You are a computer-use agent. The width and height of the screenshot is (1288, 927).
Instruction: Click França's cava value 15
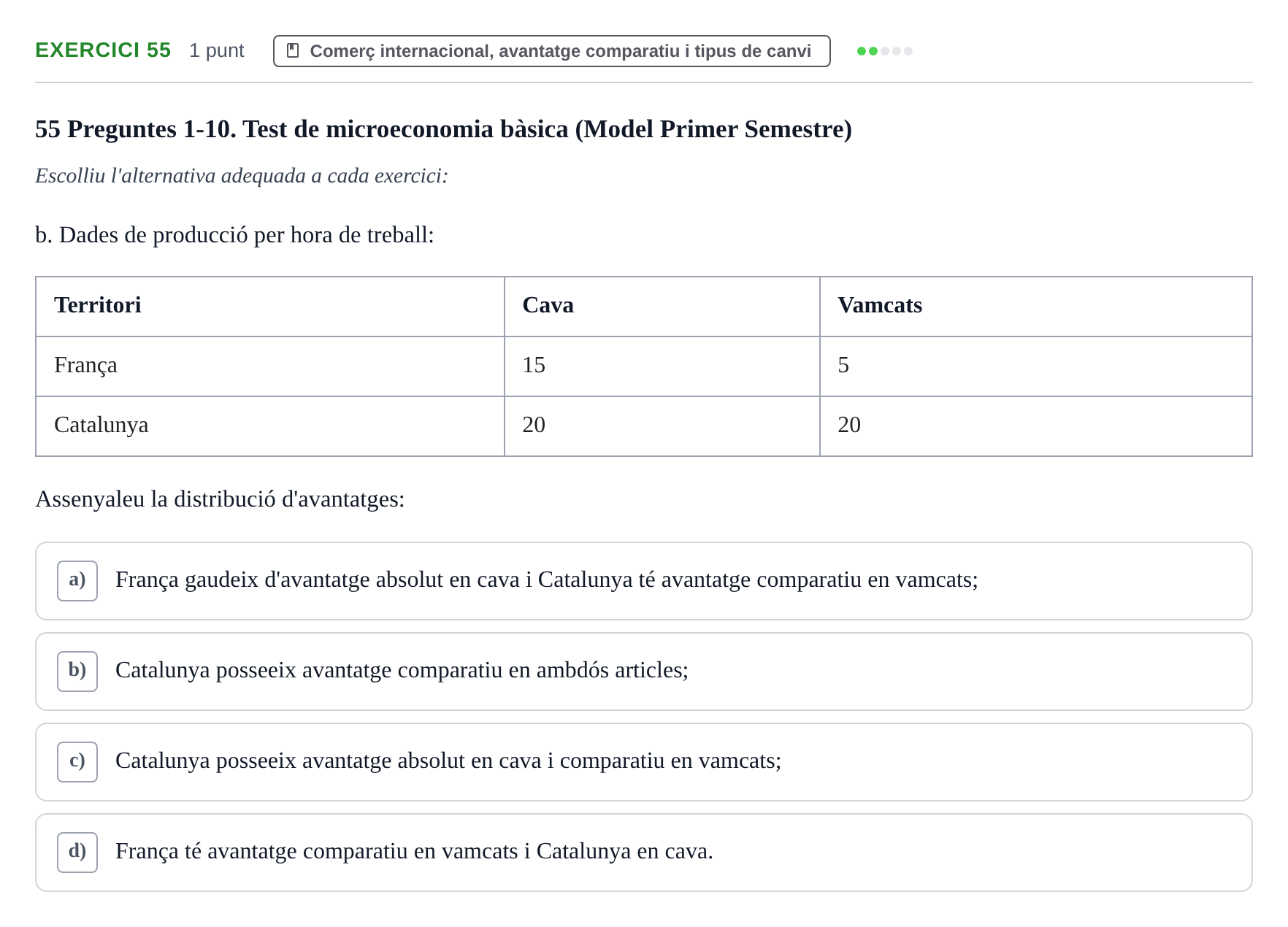pos(534,365)
